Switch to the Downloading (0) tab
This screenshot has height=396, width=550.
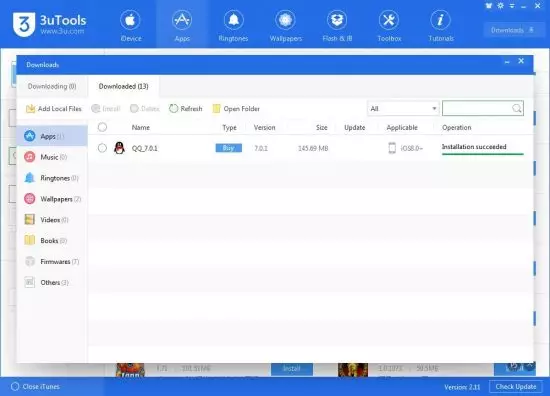[52, 86]
